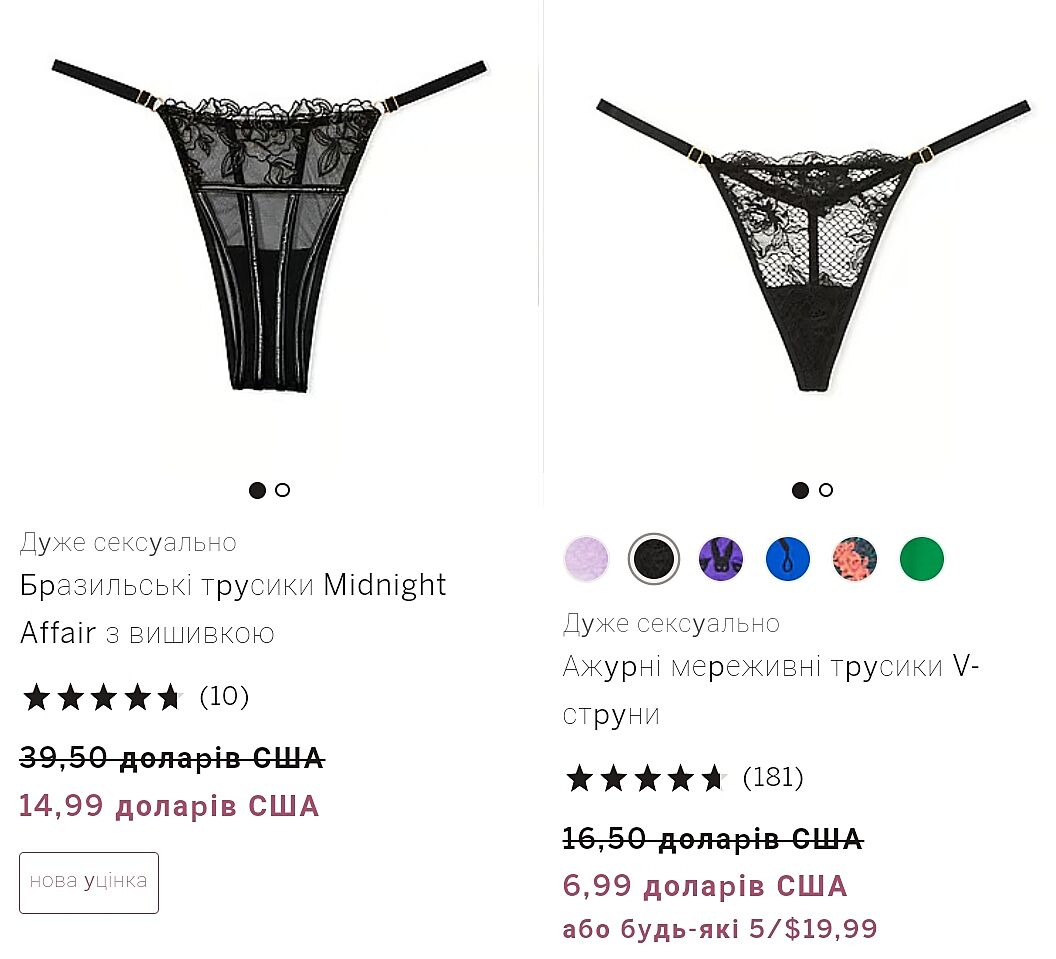Click the 14,99 доларів США sale price
The height and width of the screenshot is (959, 1056).
(169, 805)
